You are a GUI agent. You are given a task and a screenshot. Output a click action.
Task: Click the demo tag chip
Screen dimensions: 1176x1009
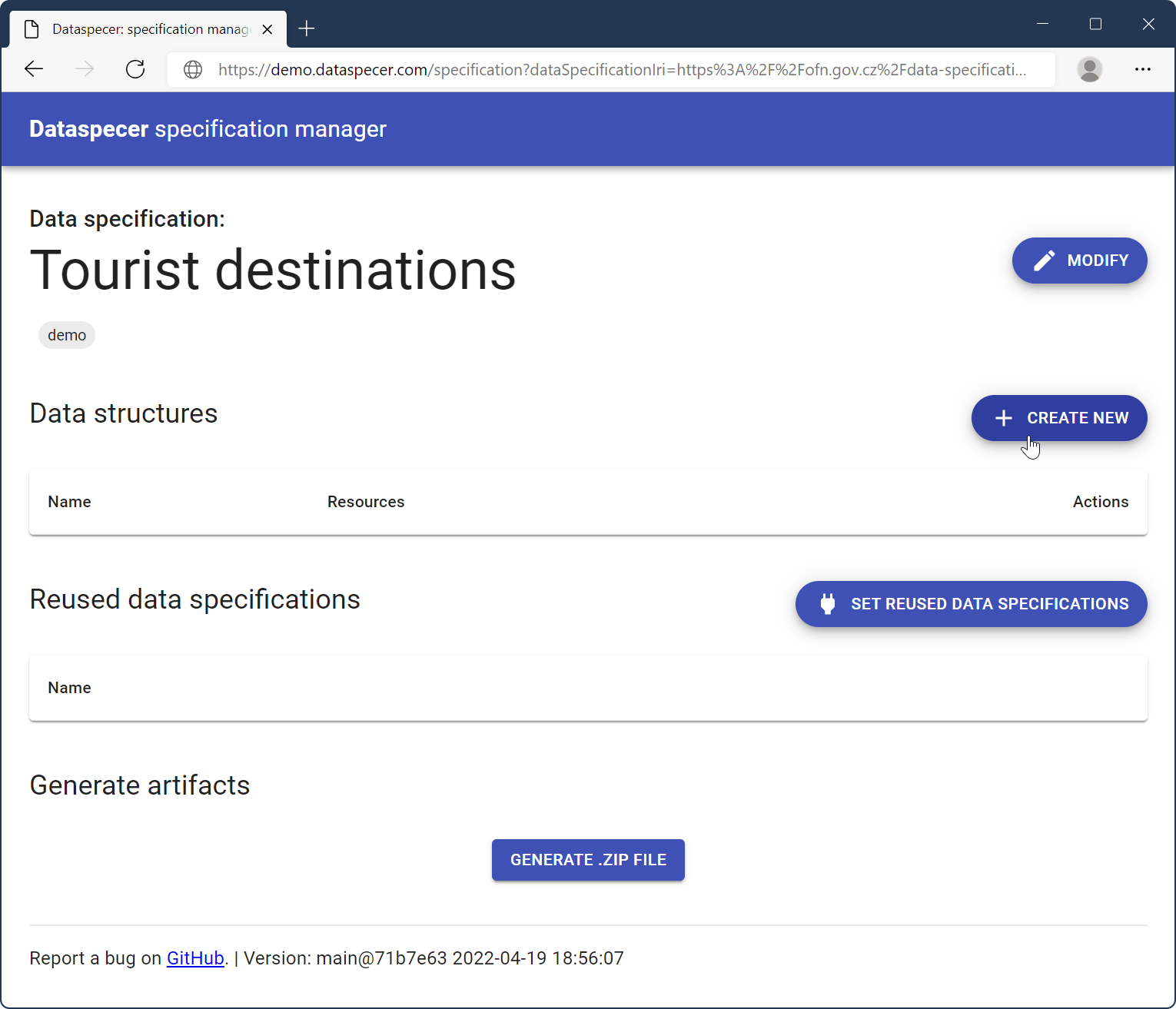67,335
